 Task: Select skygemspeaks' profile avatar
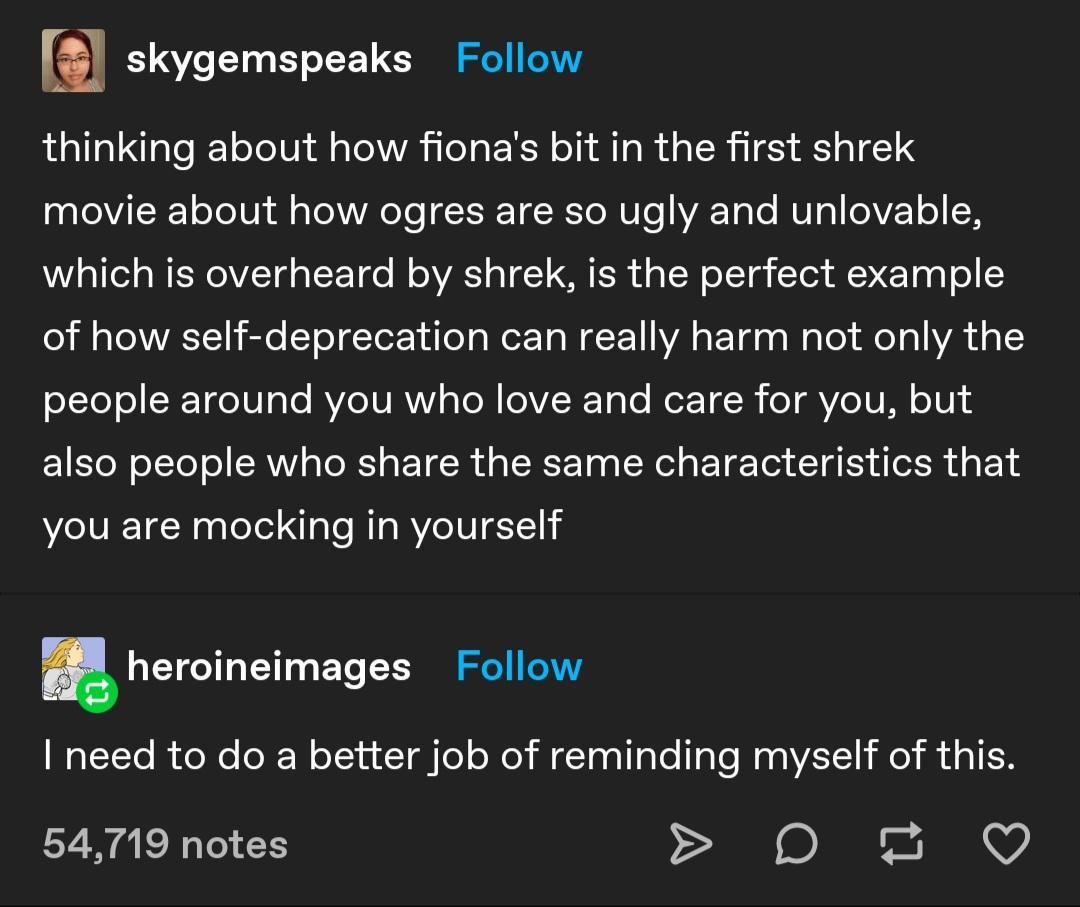coord(73,58)
